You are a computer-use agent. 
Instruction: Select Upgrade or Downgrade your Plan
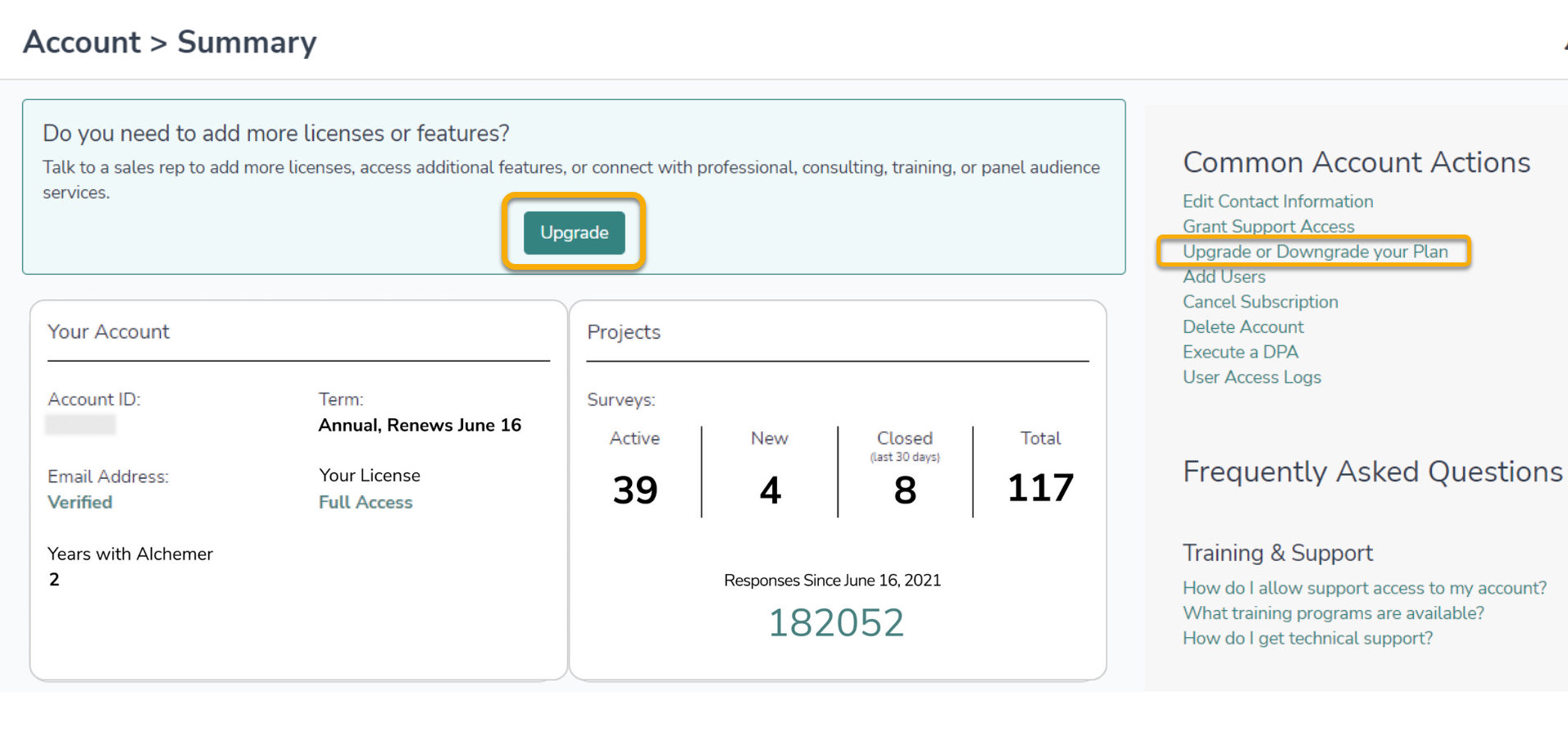point(1315,252)
